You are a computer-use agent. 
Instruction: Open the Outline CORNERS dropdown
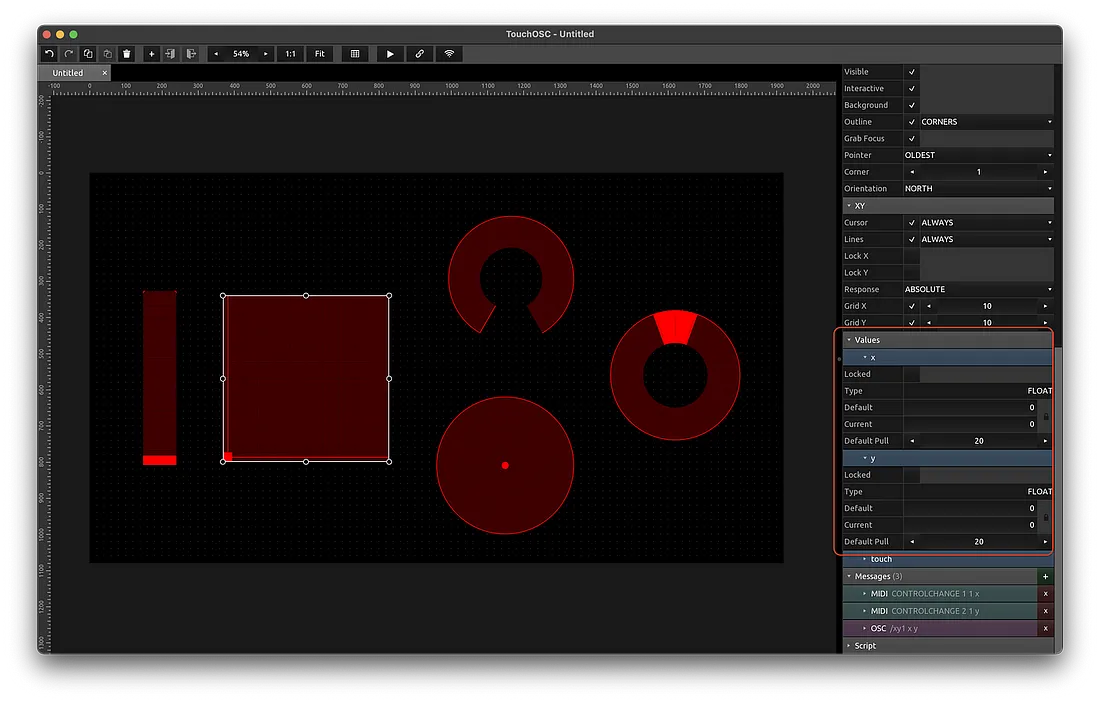(x=985, y=122)
